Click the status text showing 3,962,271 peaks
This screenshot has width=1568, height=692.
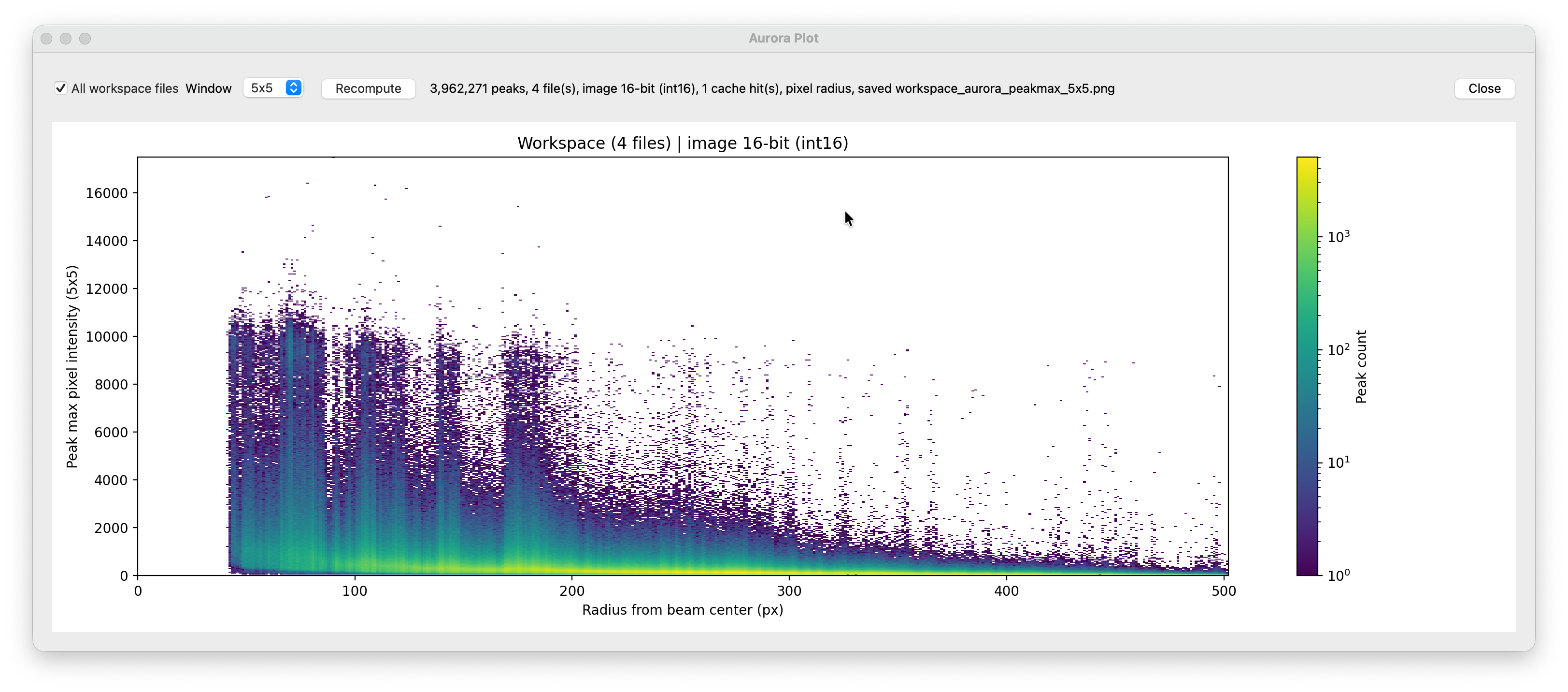(x=772, y=88)
